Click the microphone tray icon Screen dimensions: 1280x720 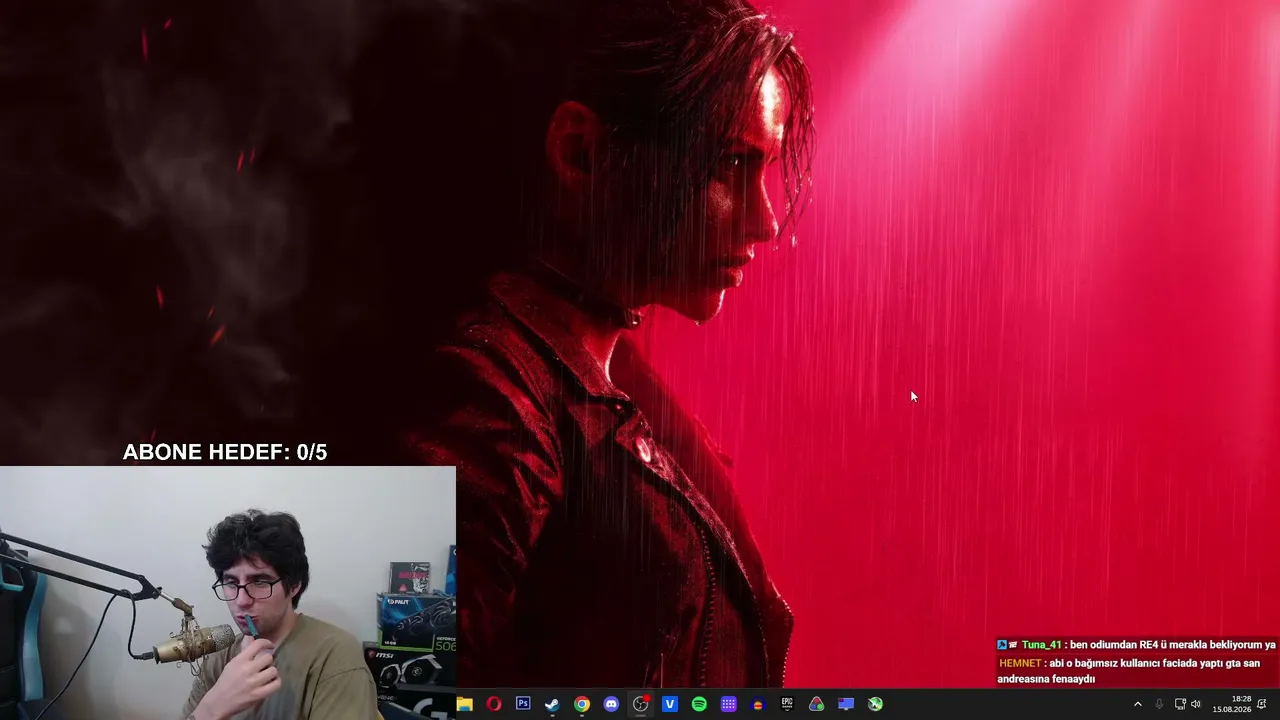click(x=1159, y=704)
